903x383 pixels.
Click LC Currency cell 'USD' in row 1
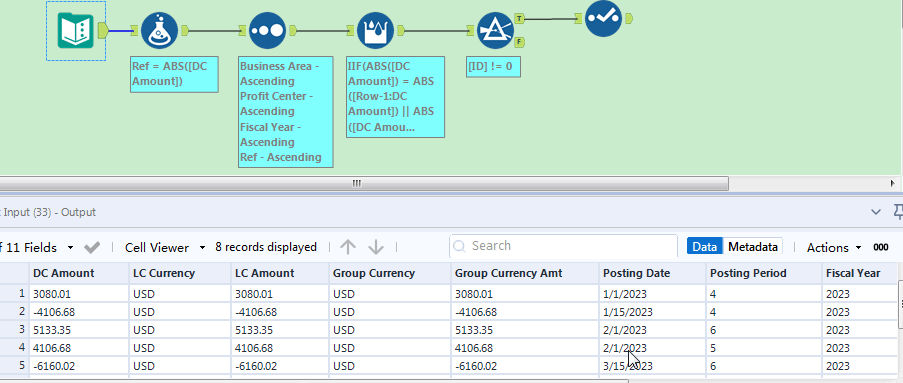point(180,294)
